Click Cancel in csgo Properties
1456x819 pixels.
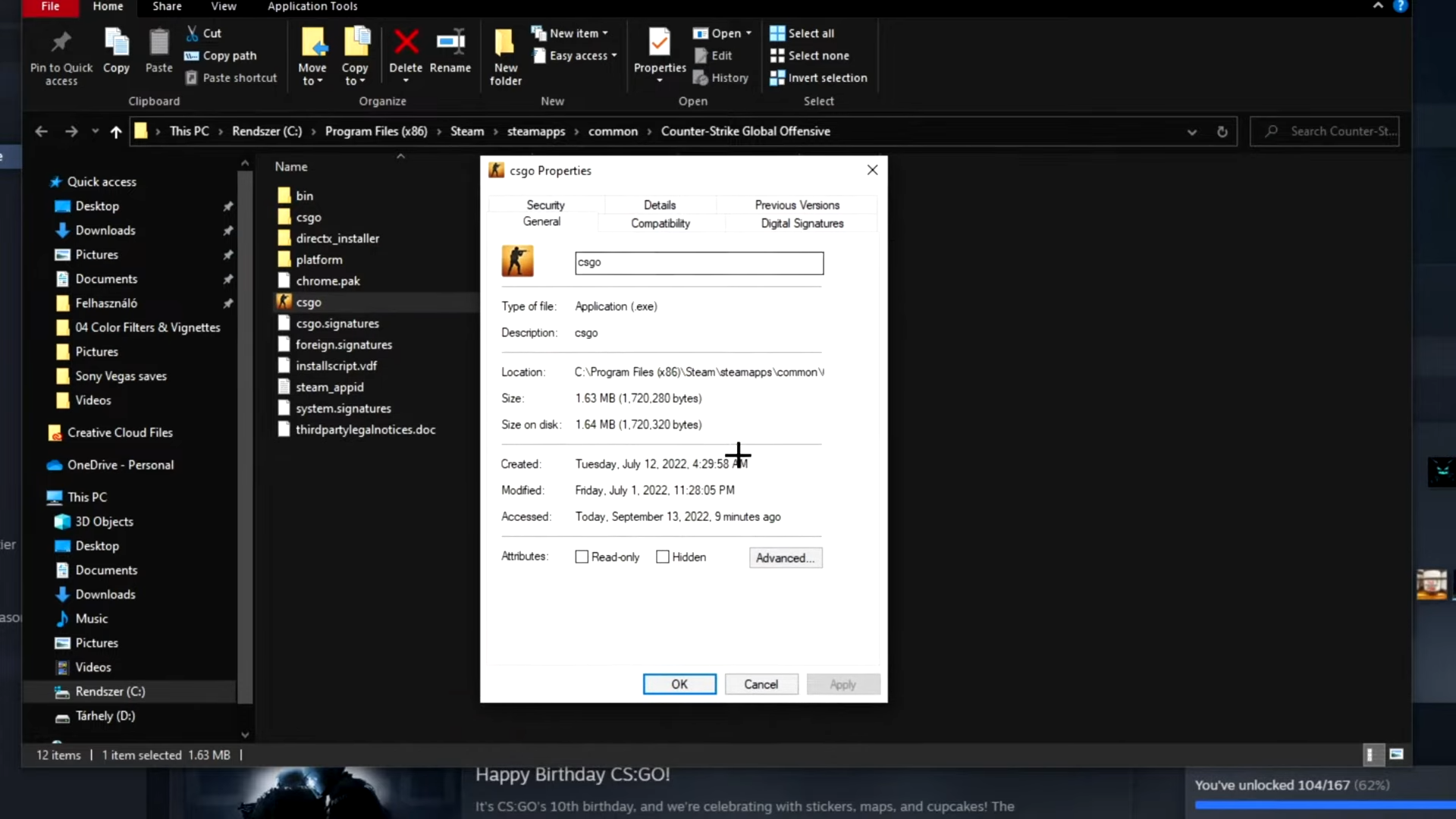click(x=761, y=684)
